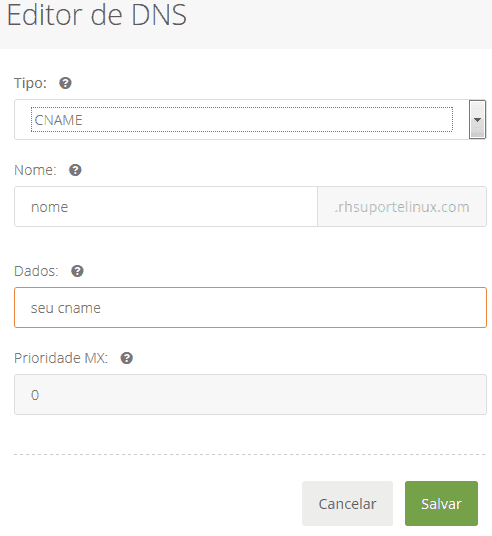Click the help icon beside Tipo
492x536 pixels.
pos(65,83)
